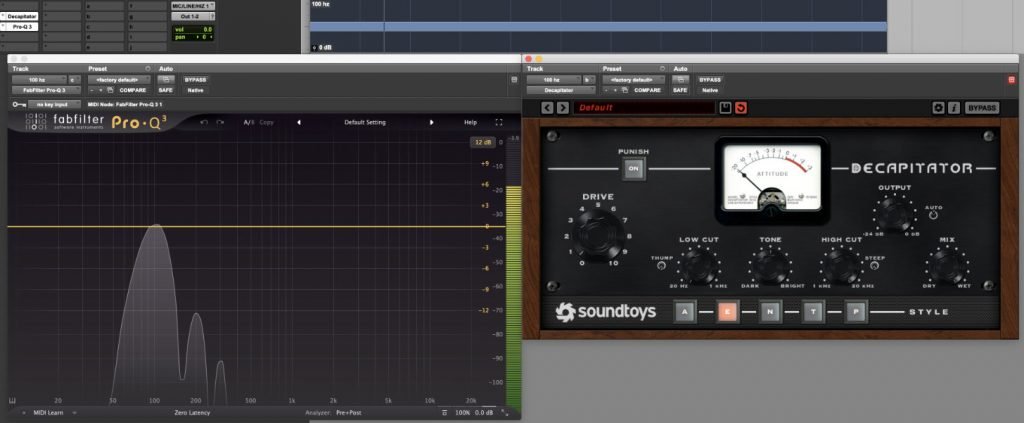The width and height of the screenshot is (1024, 423).
Task: Open the MIC/LINE/HIZ 1 input selector
Action: click(x=193, y=6)
